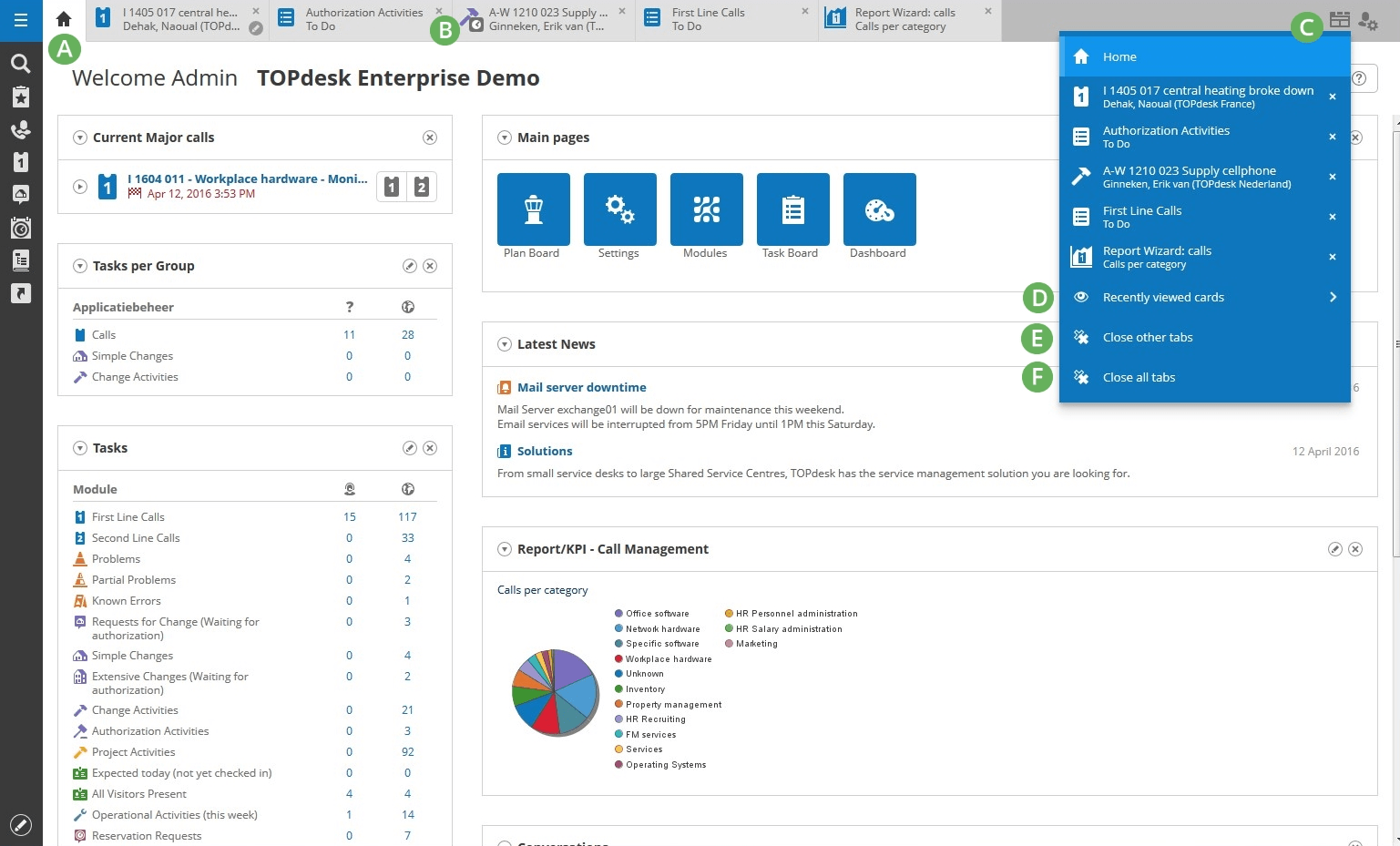Remove the Report/KPI - Call Management widget
This screenshot has width=1400, height=846.
1355,549
